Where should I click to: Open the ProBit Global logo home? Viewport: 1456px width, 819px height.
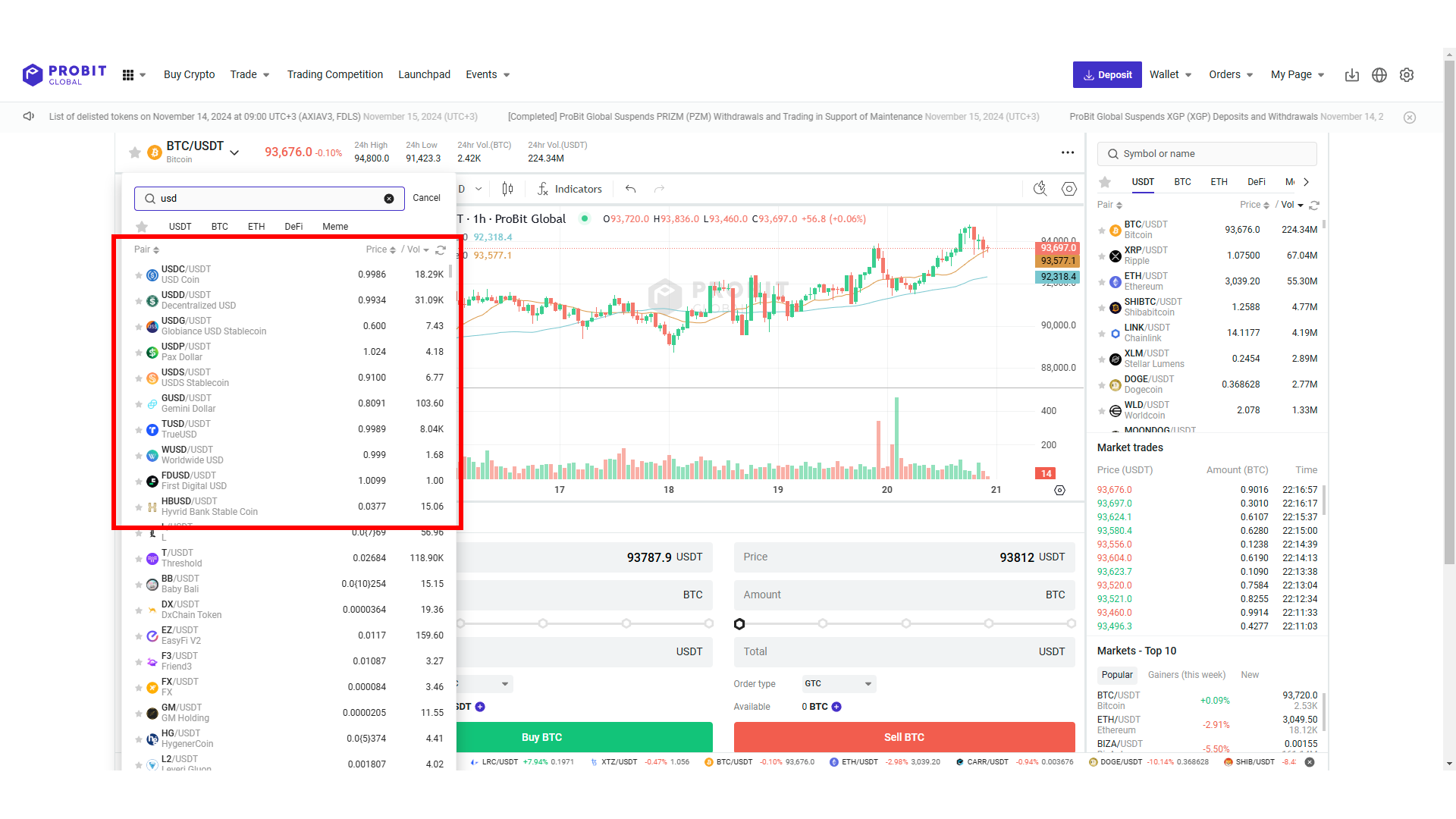click(64, 74)
